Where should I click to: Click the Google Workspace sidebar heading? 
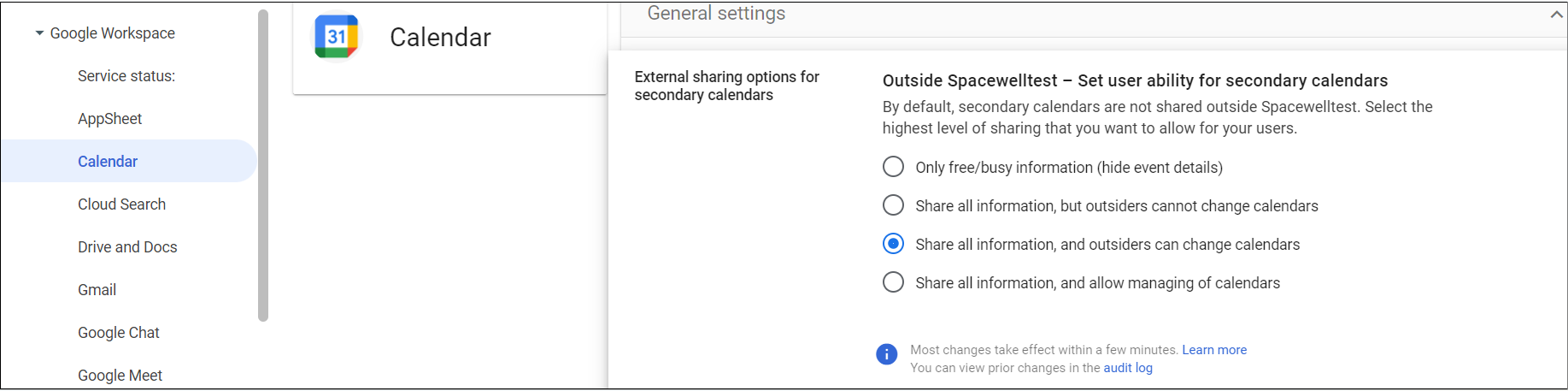tap(113, 33)
